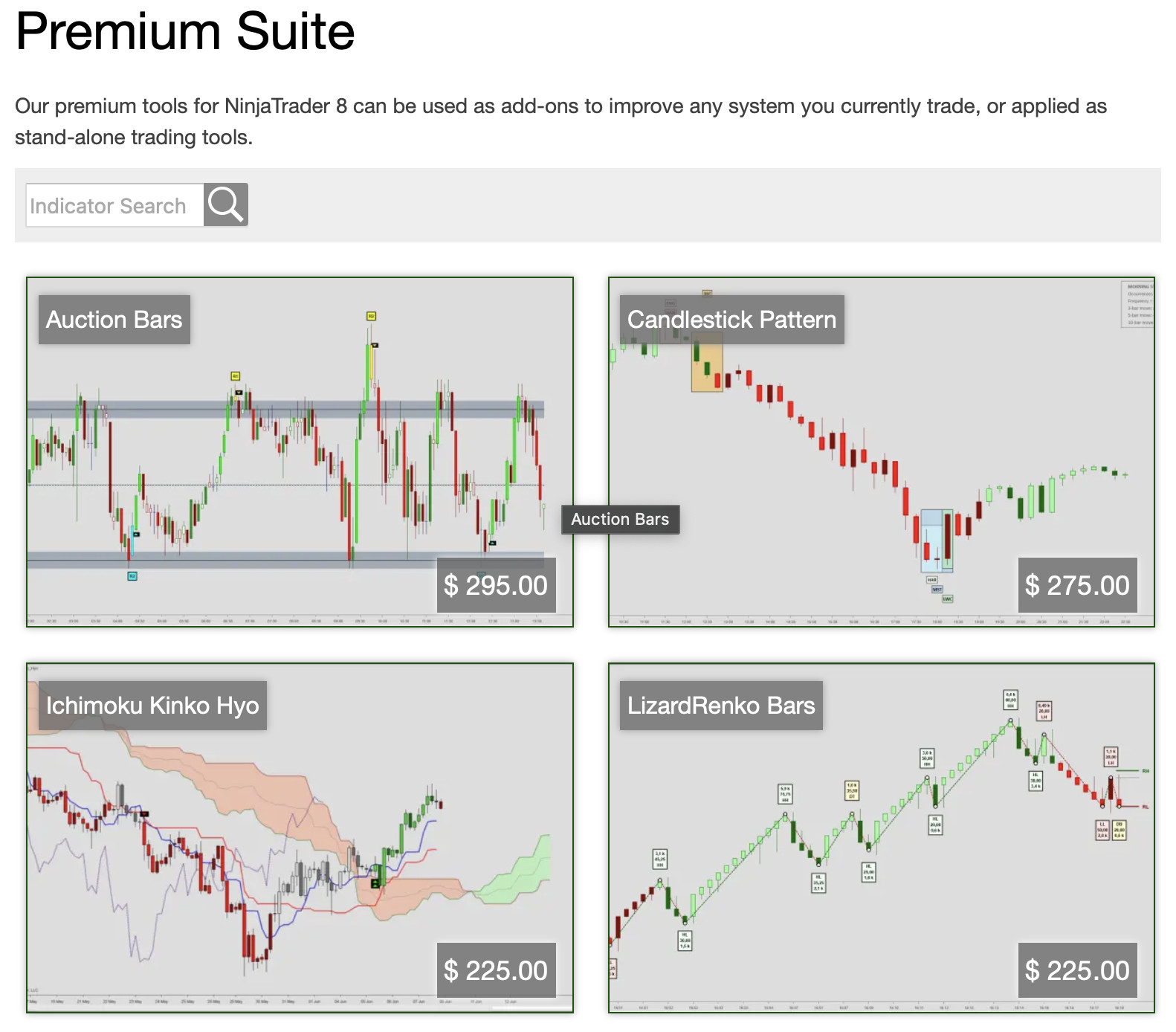Select the $295.00 price tag
1176x1032 pixels.
[x=495, y=585]
